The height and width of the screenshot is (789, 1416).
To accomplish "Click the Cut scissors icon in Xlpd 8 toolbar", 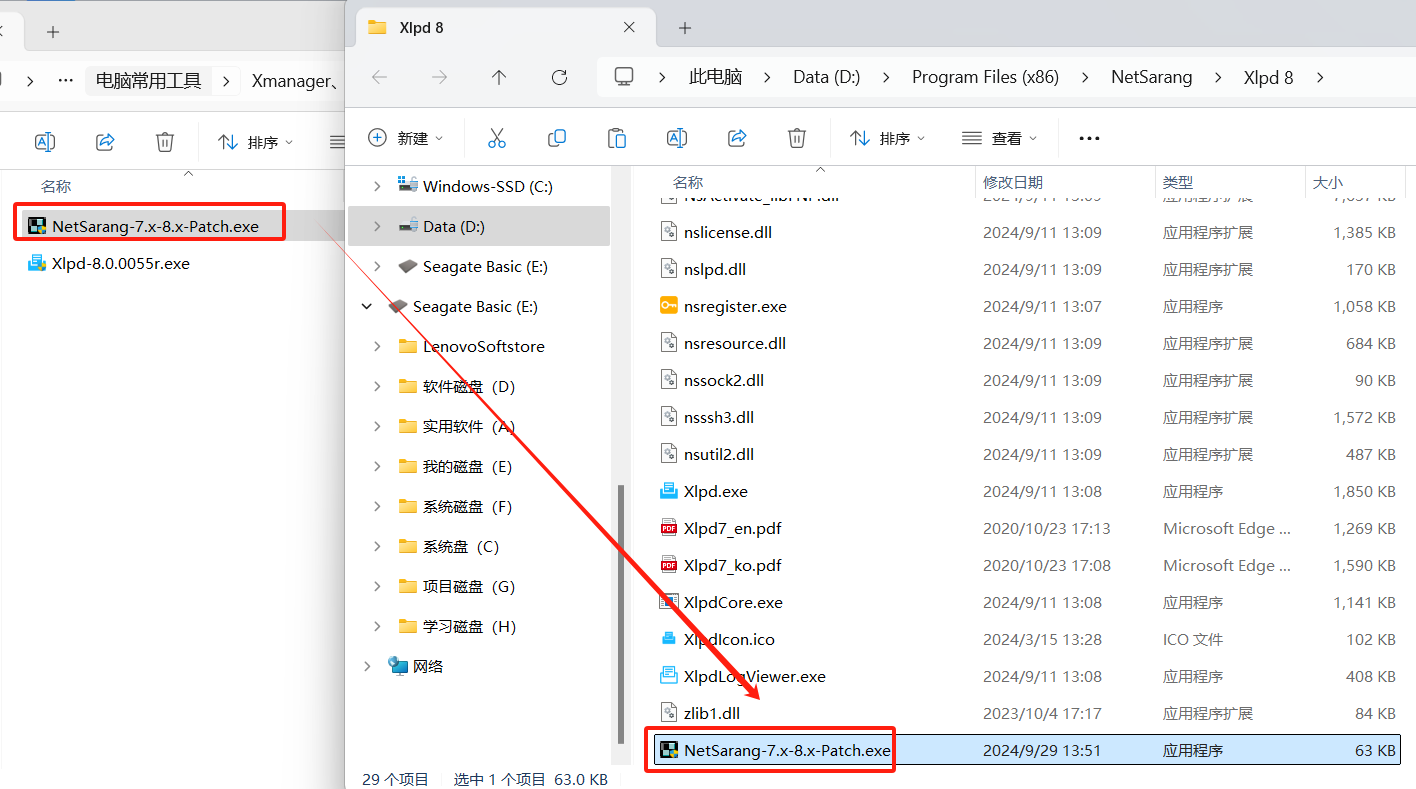I will point(497,138).
